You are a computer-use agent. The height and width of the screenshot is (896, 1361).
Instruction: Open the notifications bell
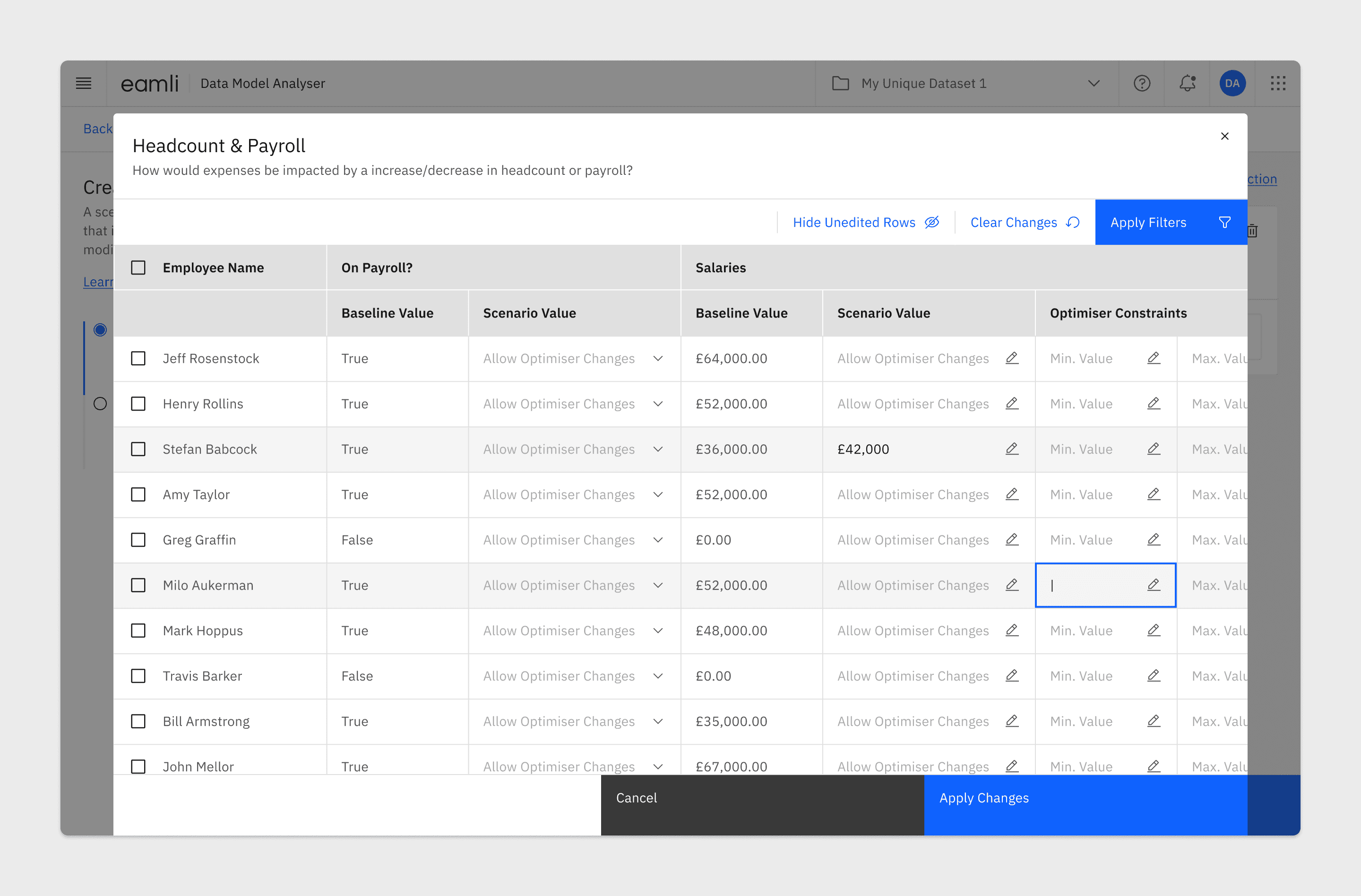pyautogui.click(x=1187, y=84)
